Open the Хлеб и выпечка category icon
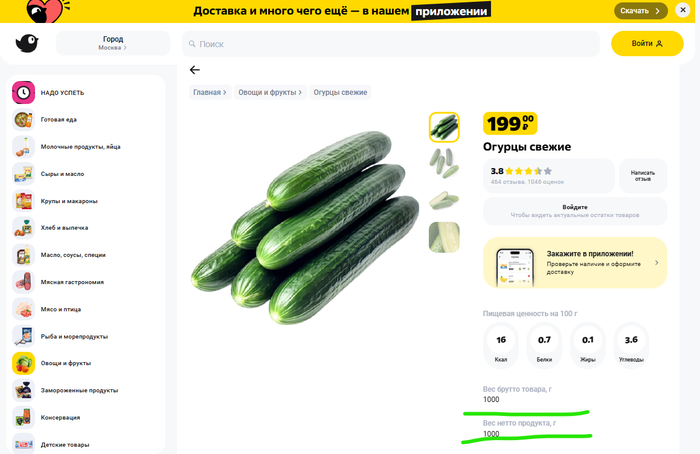 tap(23, 228)
